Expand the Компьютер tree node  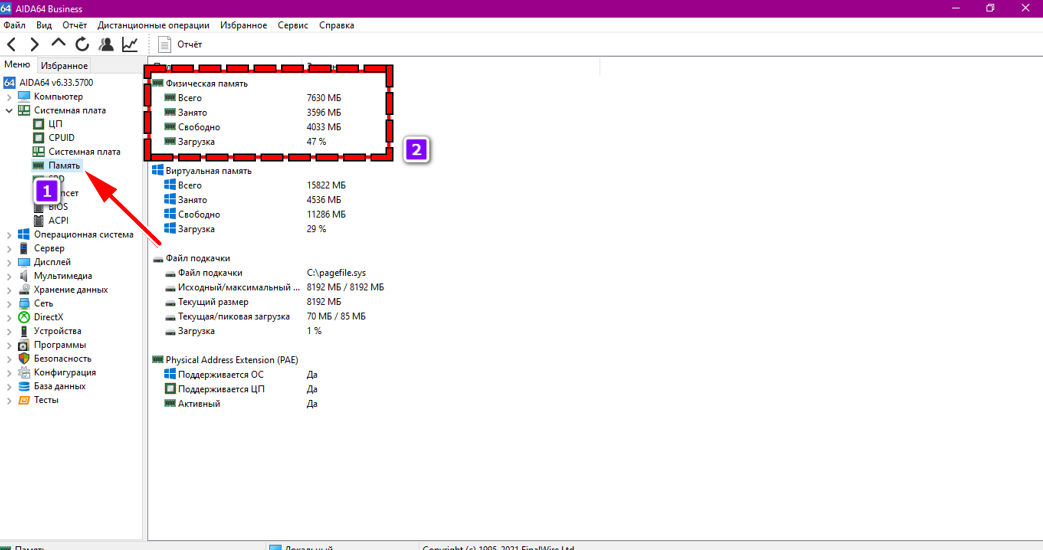point(9,97)
